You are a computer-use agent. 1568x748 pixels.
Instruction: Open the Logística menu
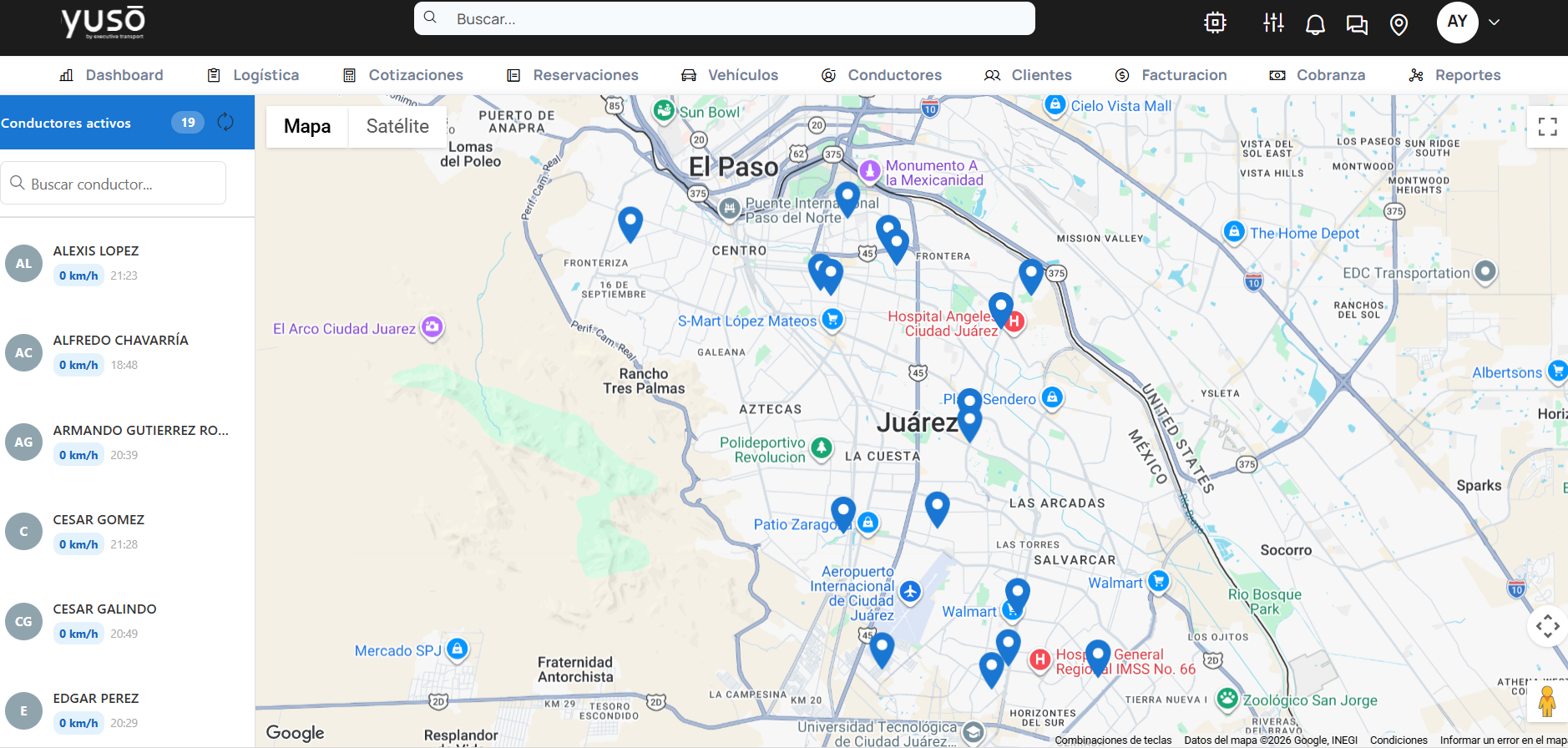(253, 75)
